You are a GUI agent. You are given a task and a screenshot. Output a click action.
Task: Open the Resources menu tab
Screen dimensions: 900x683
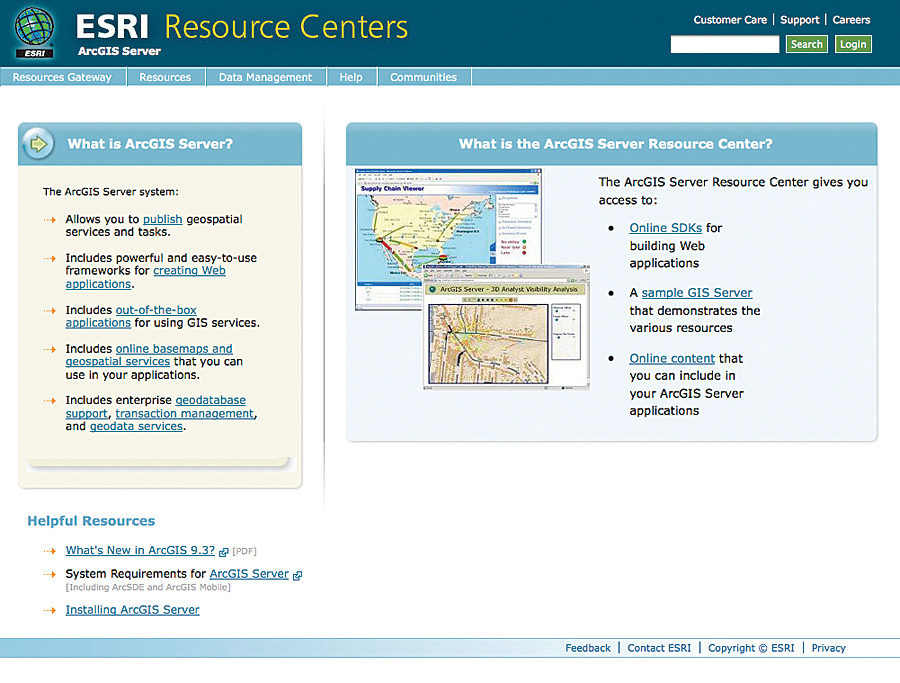coord(165,77)
